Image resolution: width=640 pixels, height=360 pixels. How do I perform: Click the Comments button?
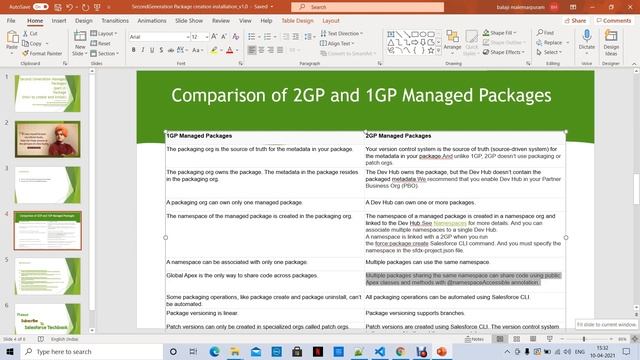click(x=613, y=20)
